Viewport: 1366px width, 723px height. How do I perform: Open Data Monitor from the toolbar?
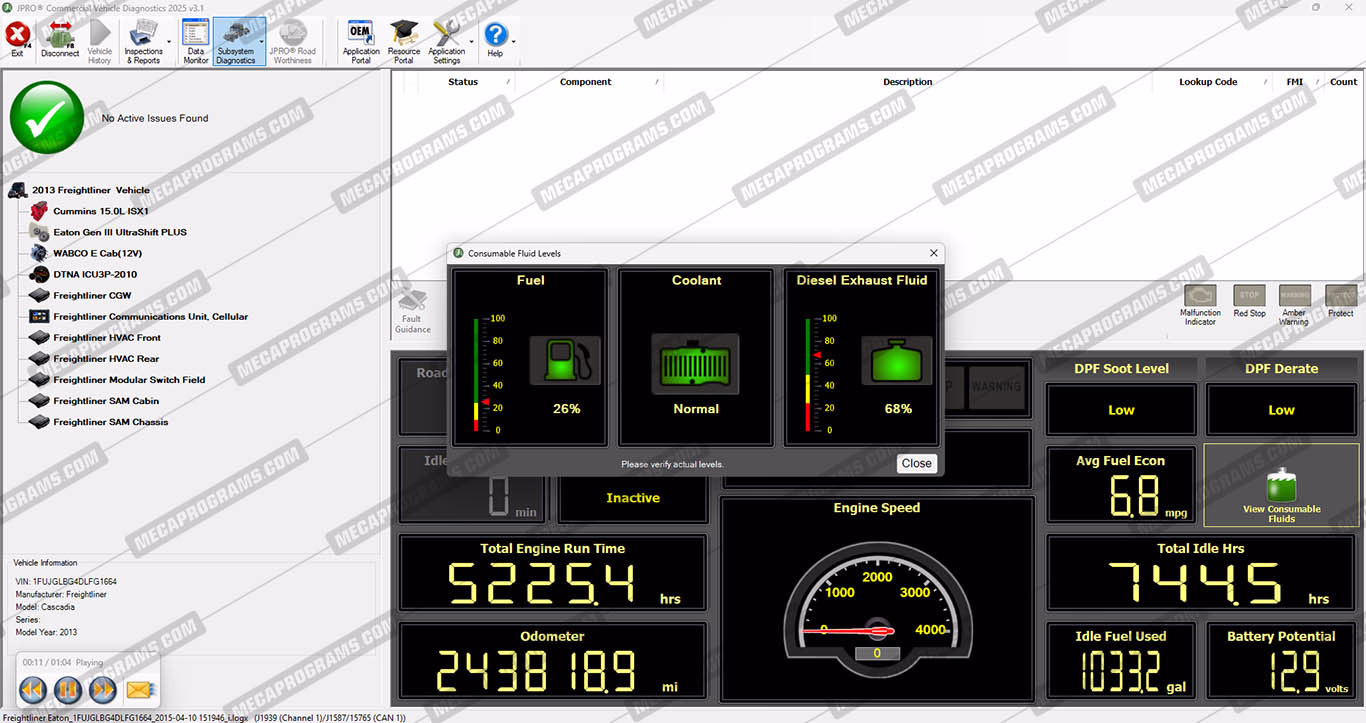coord(196,40)
